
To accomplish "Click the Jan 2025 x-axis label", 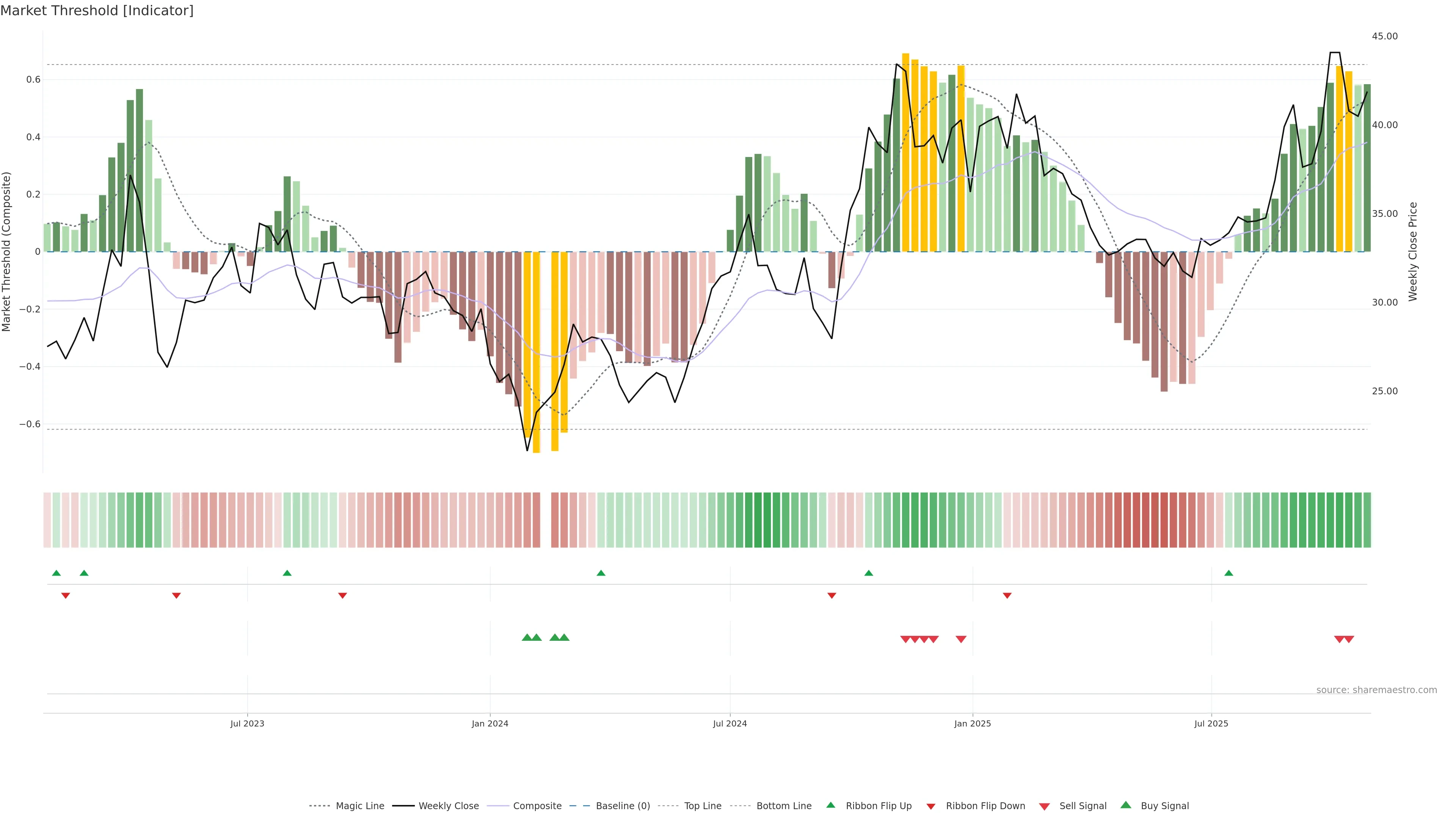I will (x=972, y=723).
